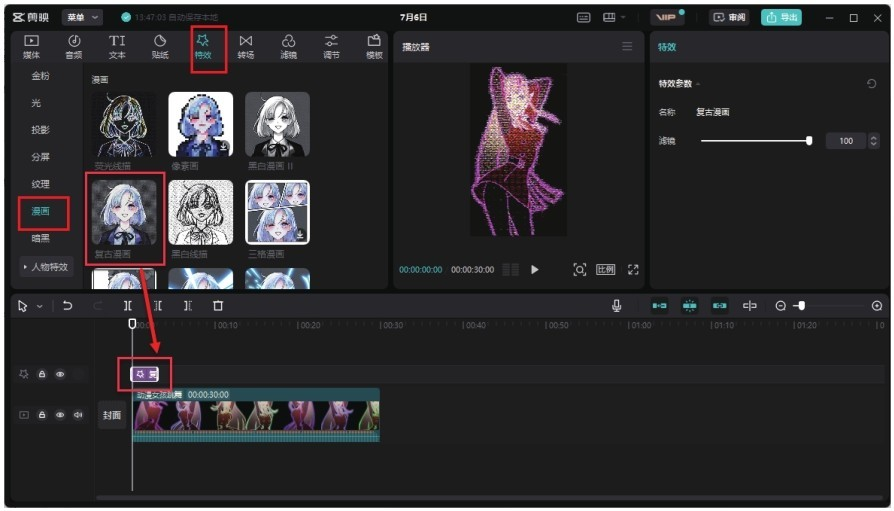Viewport: 894px width, 511px height.
Task: Select the 暗黑 effect category
Action: point(40,238)
